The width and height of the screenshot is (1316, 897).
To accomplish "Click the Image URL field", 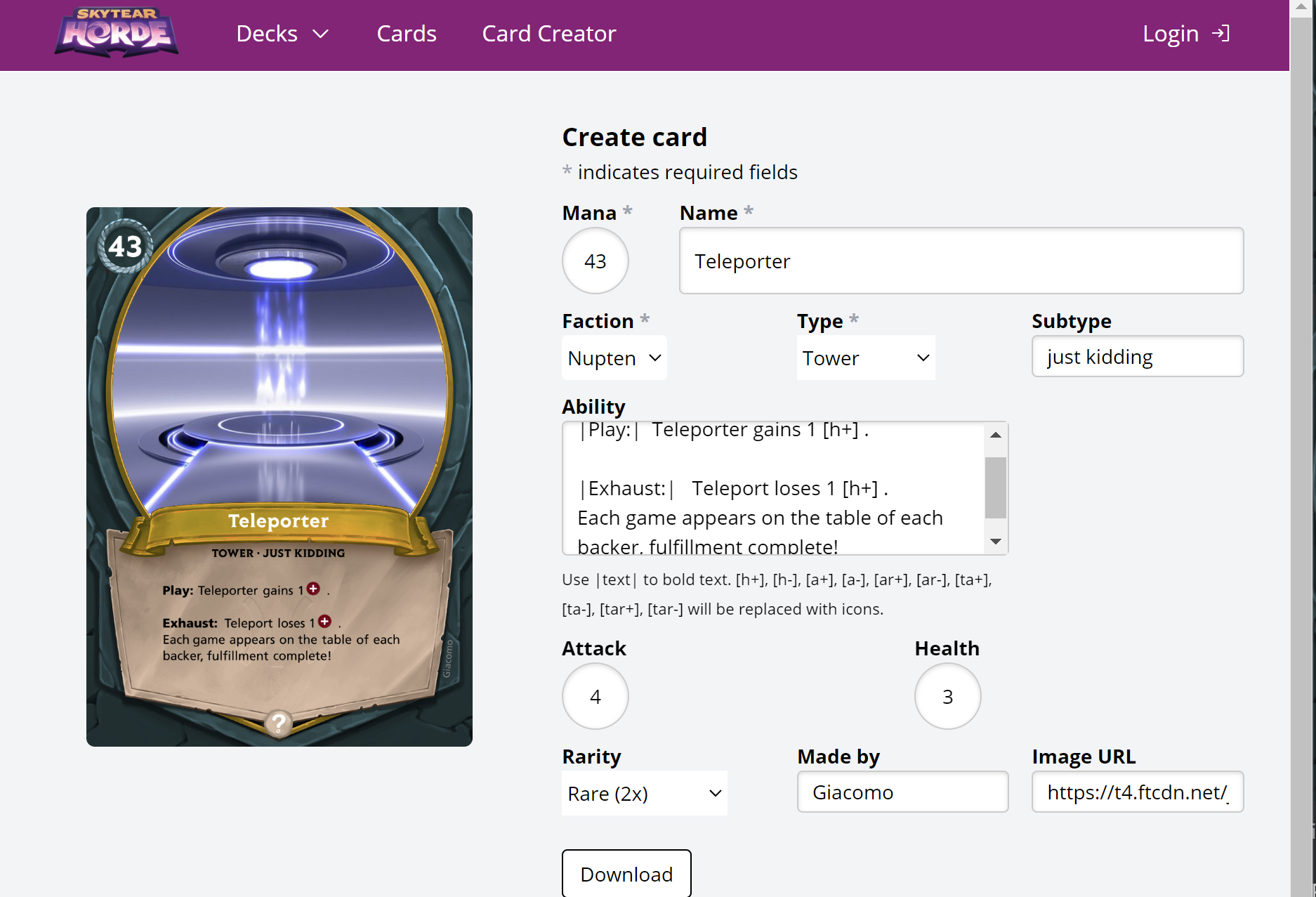I will pyautogui.click(x=1137, y=792).
